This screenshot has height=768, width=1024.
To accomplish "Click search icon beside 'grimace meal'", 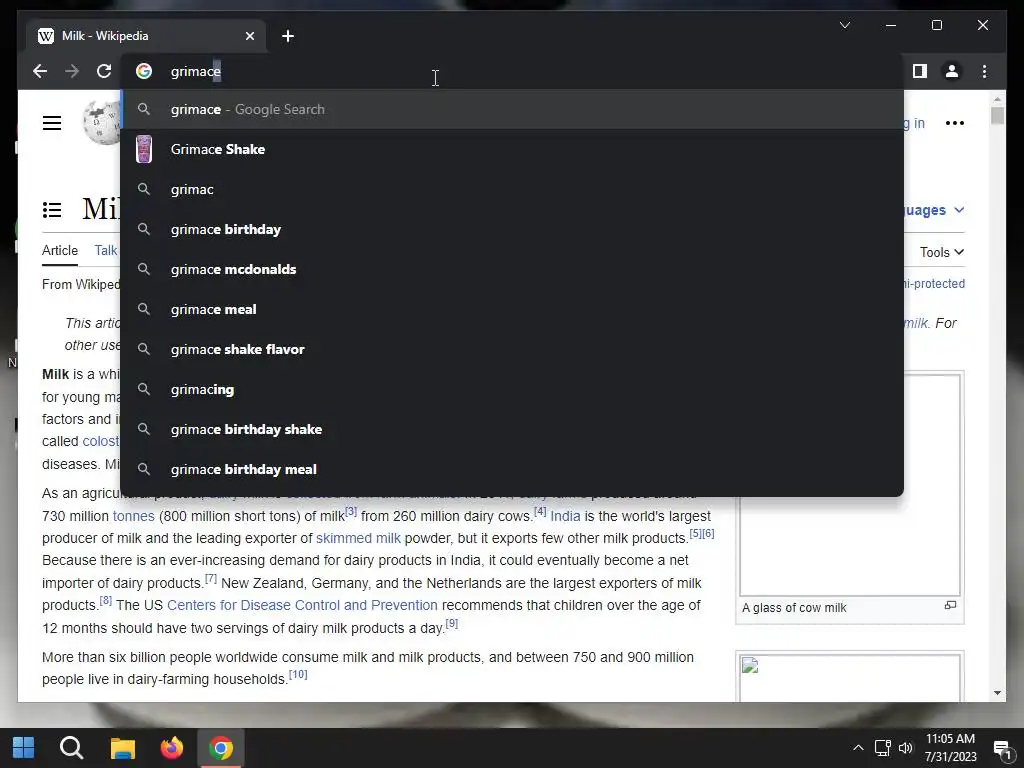I will point(144,309).
